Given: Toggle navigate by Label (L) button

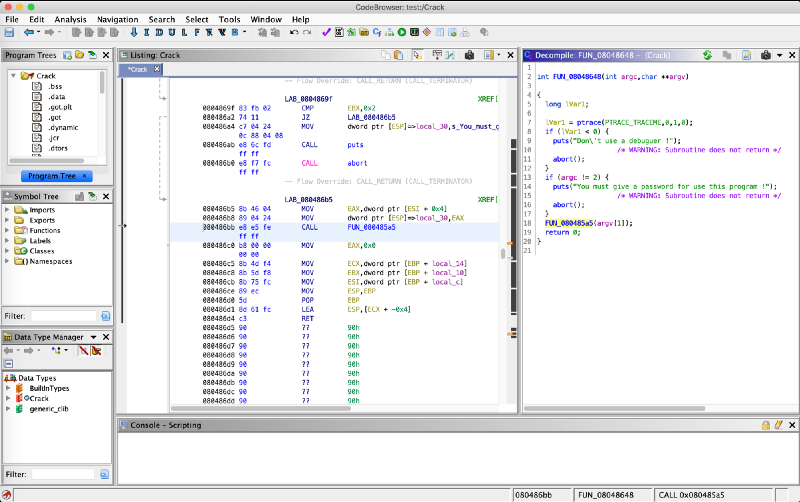Looking at the screenshot, I should click(184, 32).
